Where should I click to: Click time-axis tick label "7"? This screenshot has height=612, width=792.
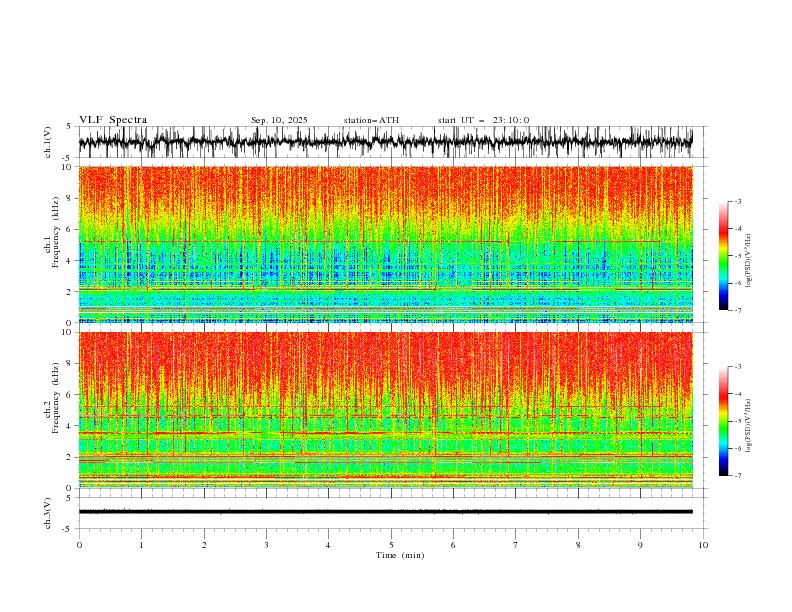(x=516, y=545)
